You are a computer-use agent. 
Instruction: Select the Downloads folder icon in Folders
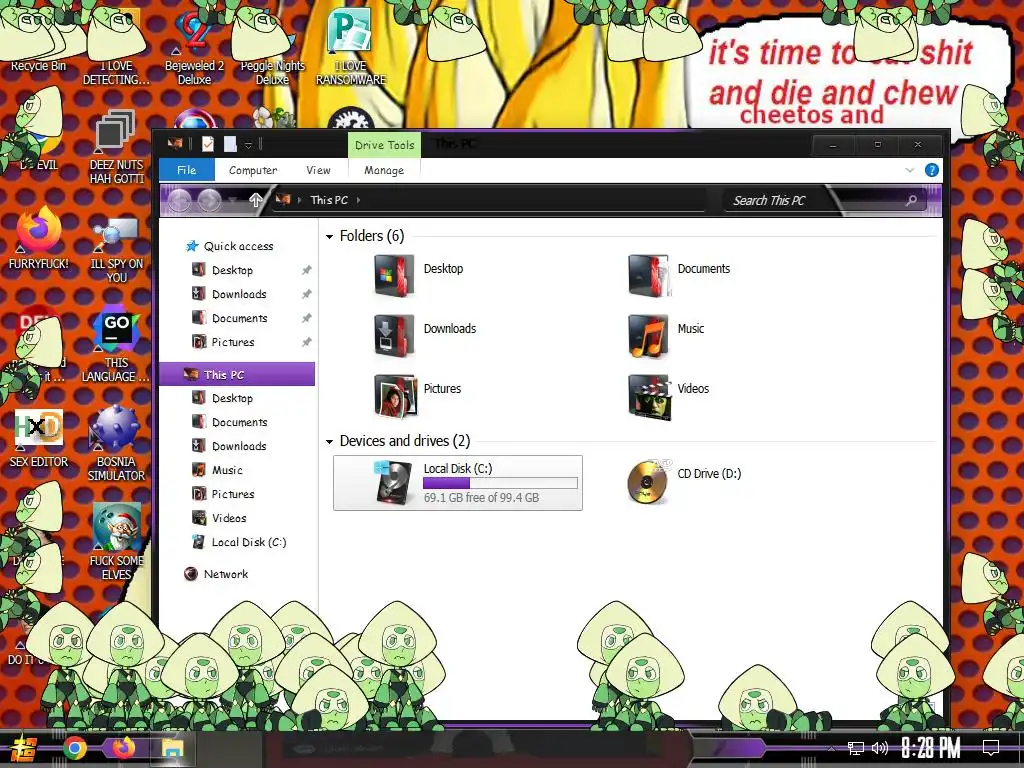394,336
